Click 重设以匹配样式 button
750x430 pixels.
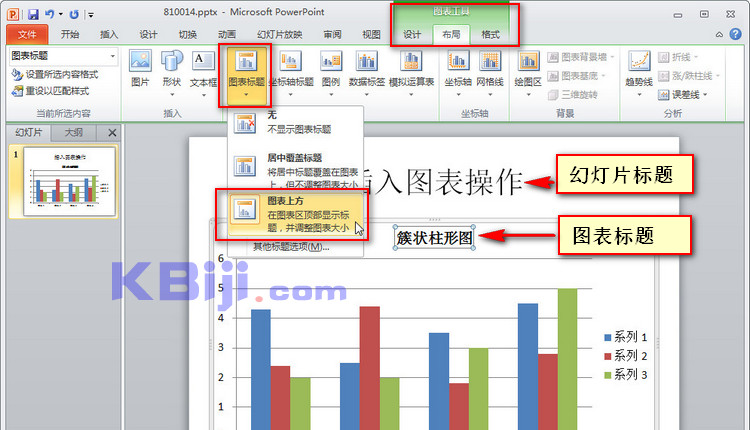[x=51, y=91]
